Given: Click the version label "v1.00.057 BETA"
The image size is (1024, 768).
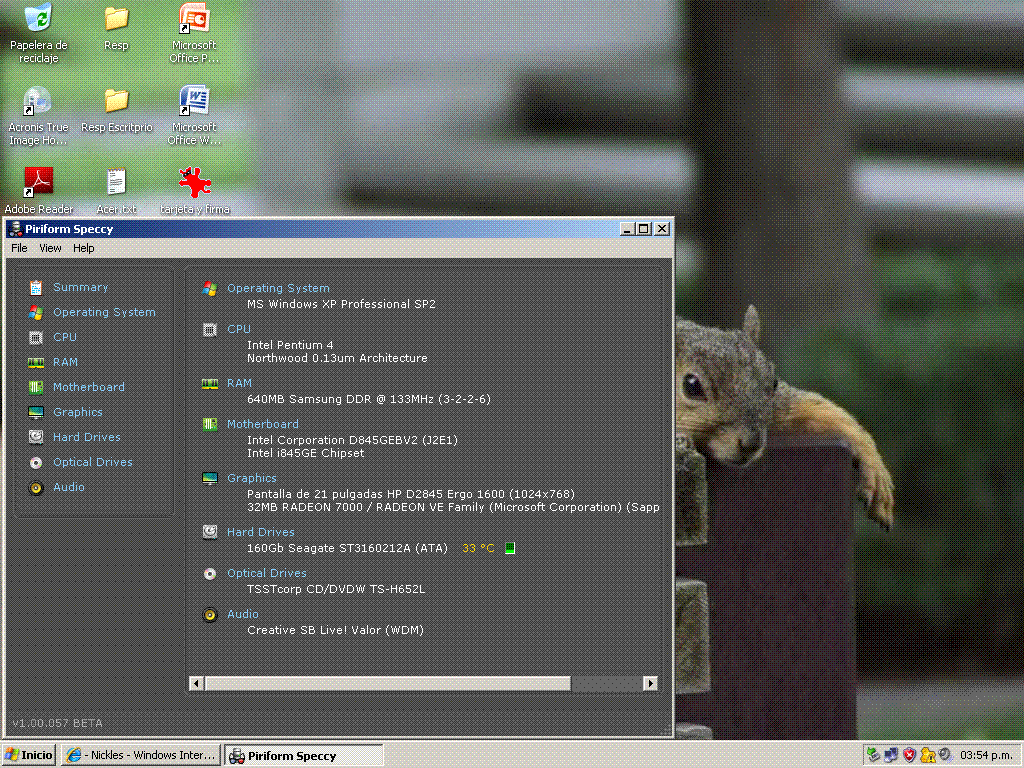Looking at the screenshot, I should point(57,724).
